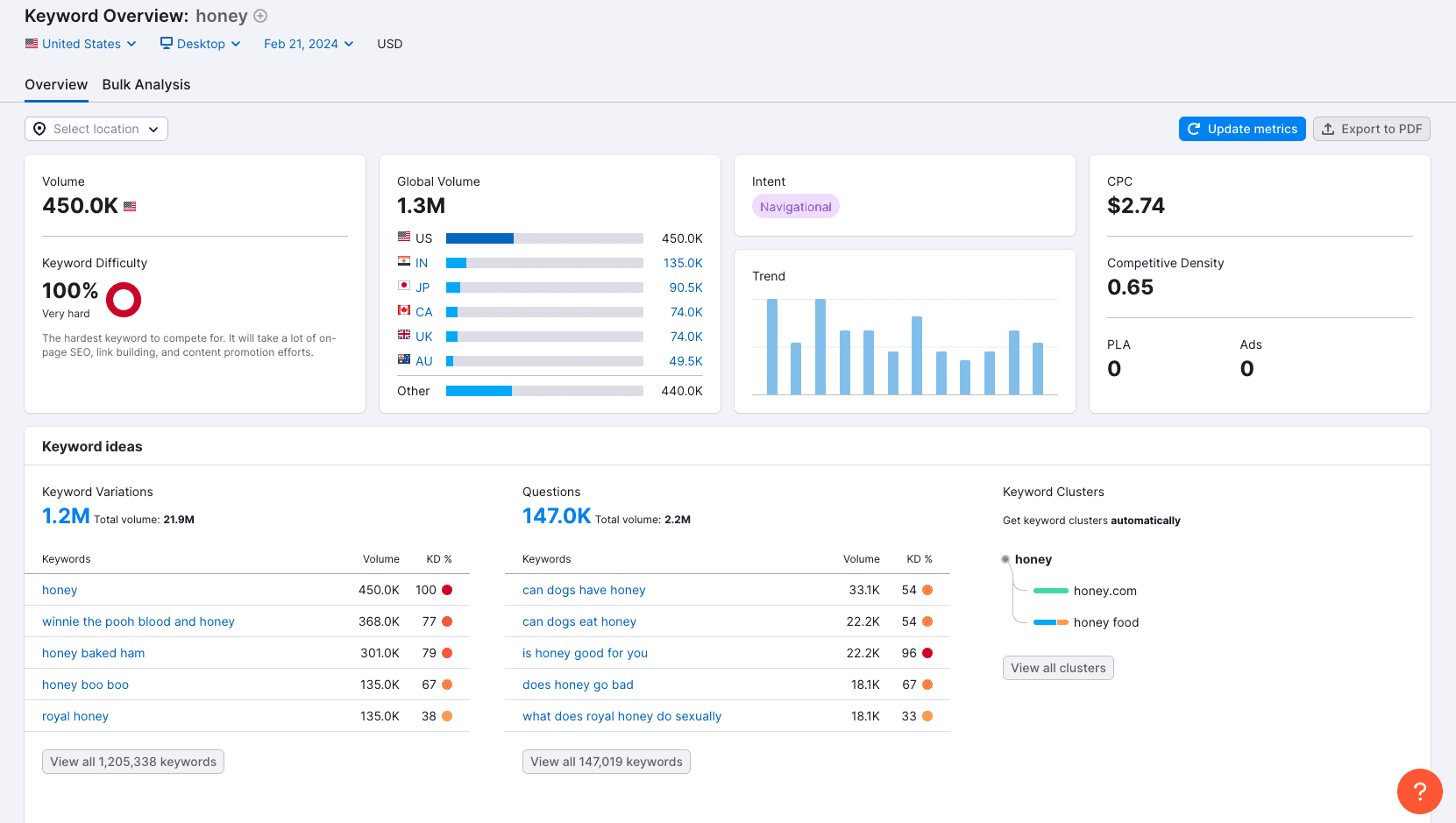1456x823 pixels.
Task: Click the Export to PDF button
Action: click(1371, 129)
